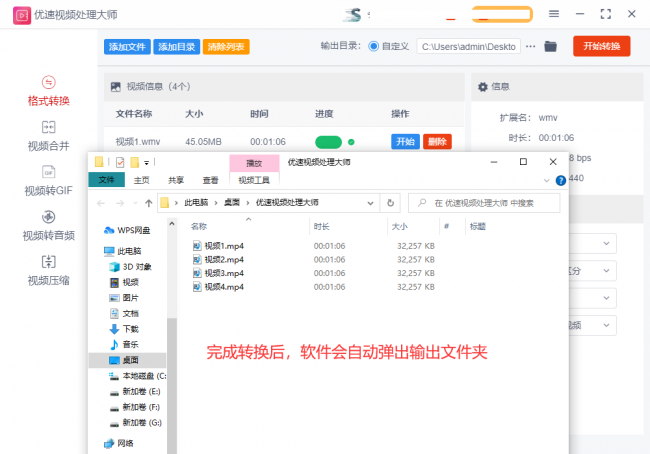650x454 pixels.
Task: Click the Explorer back arrow
Action: pyautogui.click(x=101, y=203)
